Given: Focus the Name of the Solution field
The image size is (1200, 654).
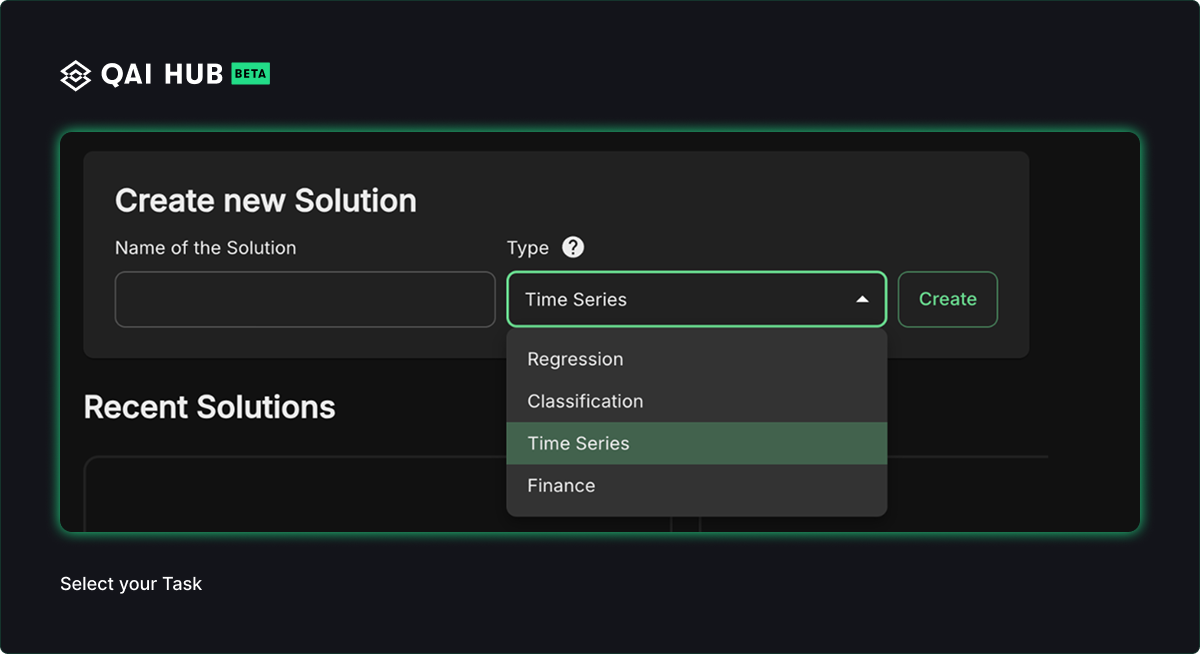Looking at the screenshot, I should pyautogui.click(x=305, y=299).
